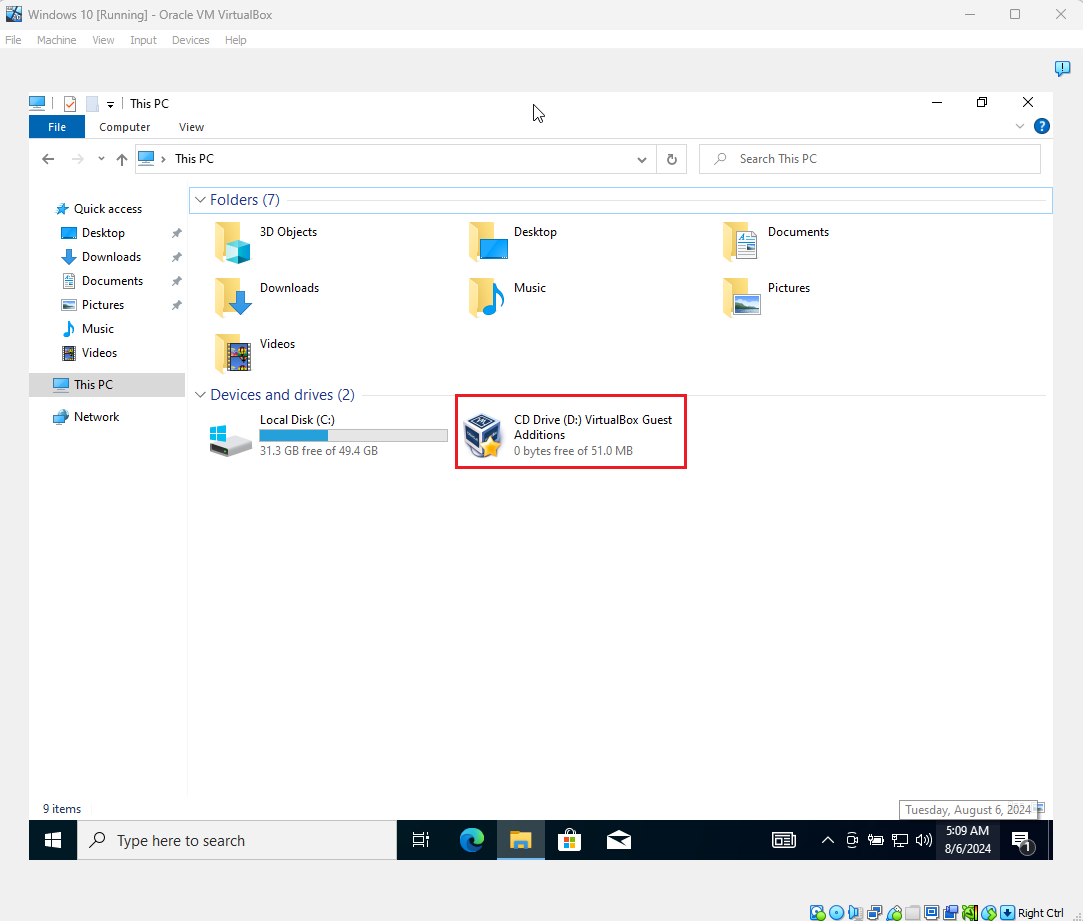
Task: Go up one folder level arrow
Action: 122,160
